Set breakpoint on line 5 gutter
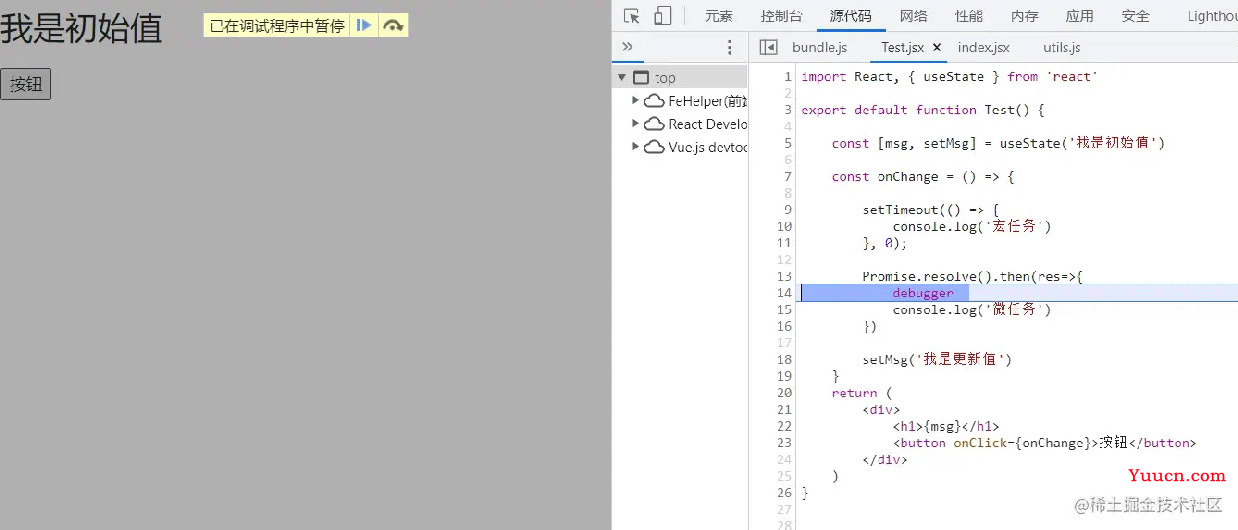This screenshot has height=530, width=1238. tap(787, 143)
